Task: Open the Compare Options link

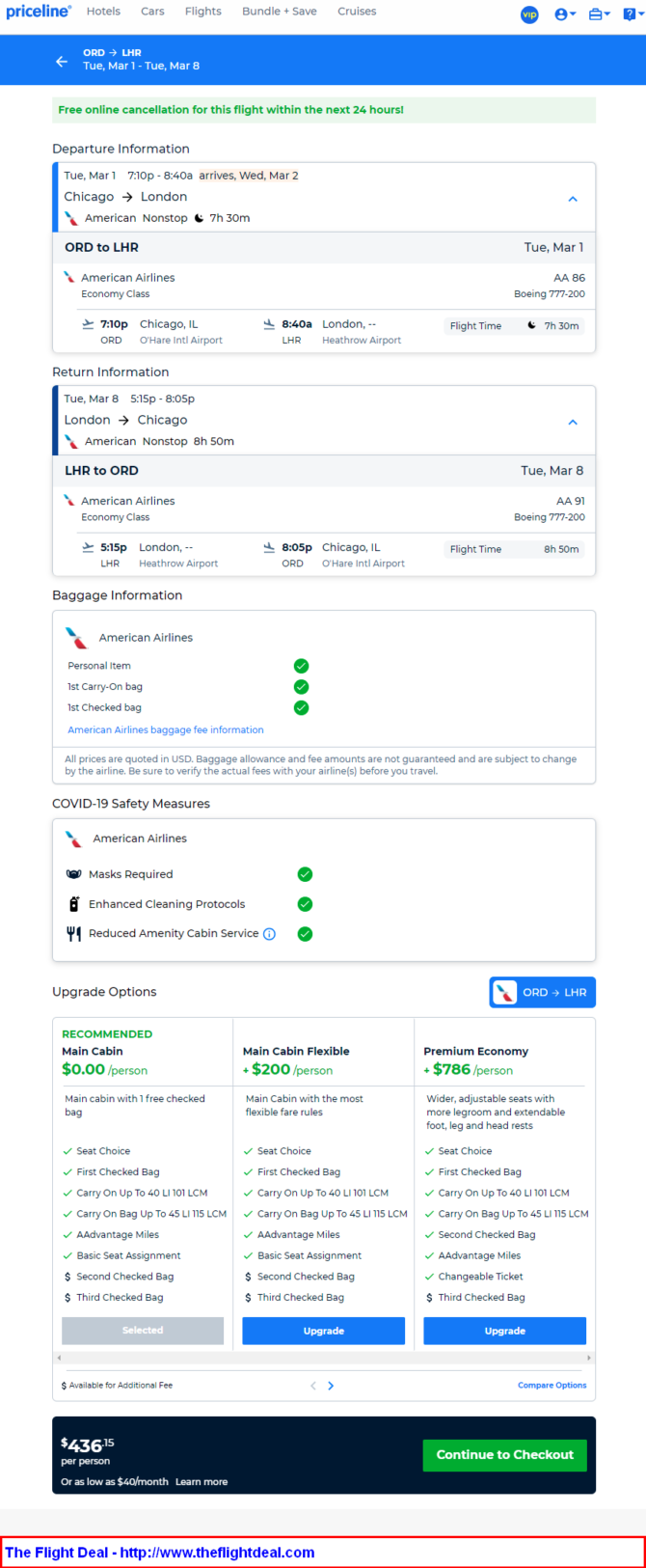Action: pyautogui.click(x=552, y=1386)
